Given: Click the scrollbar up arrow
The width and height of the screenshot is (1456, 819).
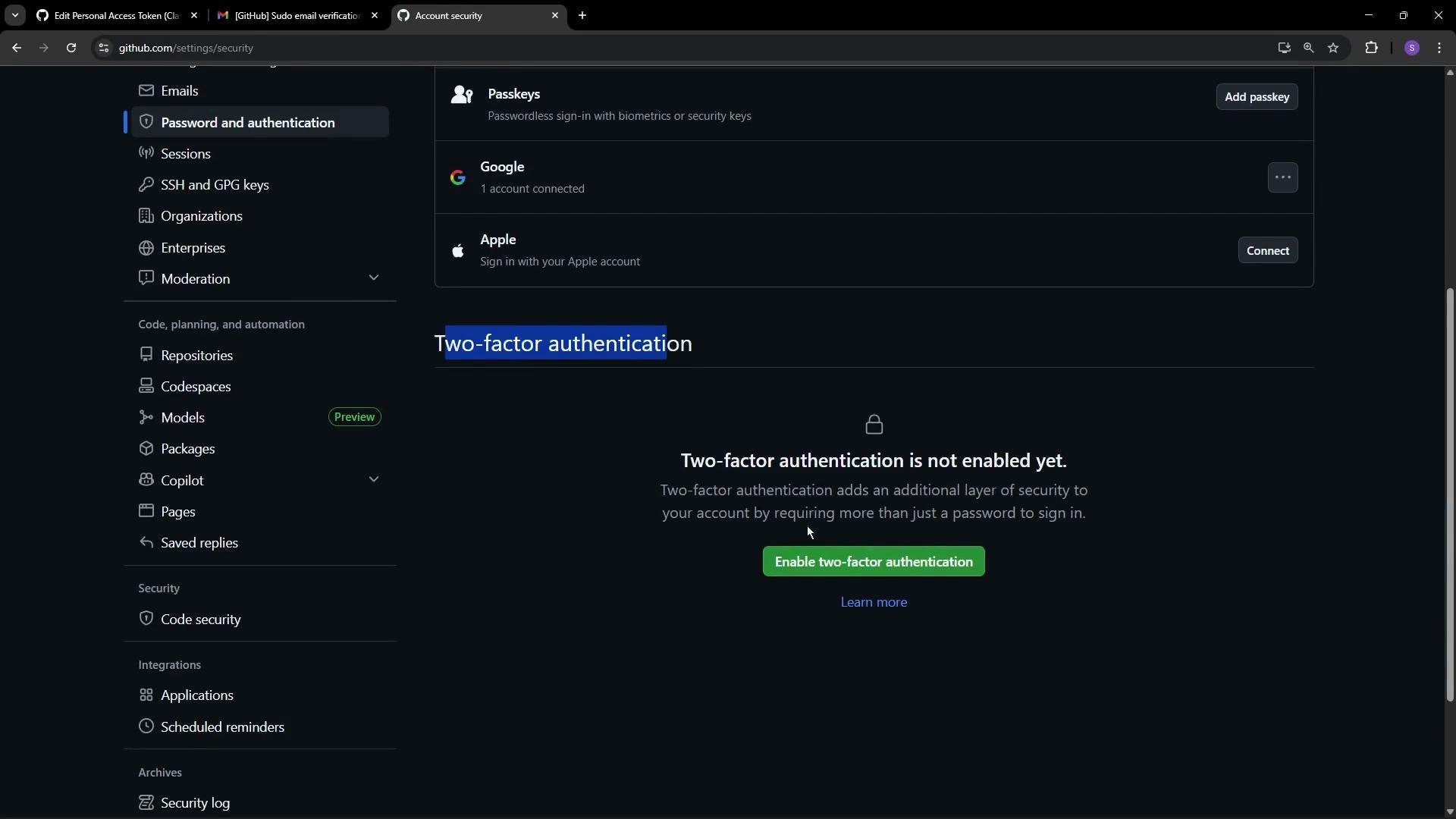Looking at the screenshot, I should click(x=1450, y=73).
